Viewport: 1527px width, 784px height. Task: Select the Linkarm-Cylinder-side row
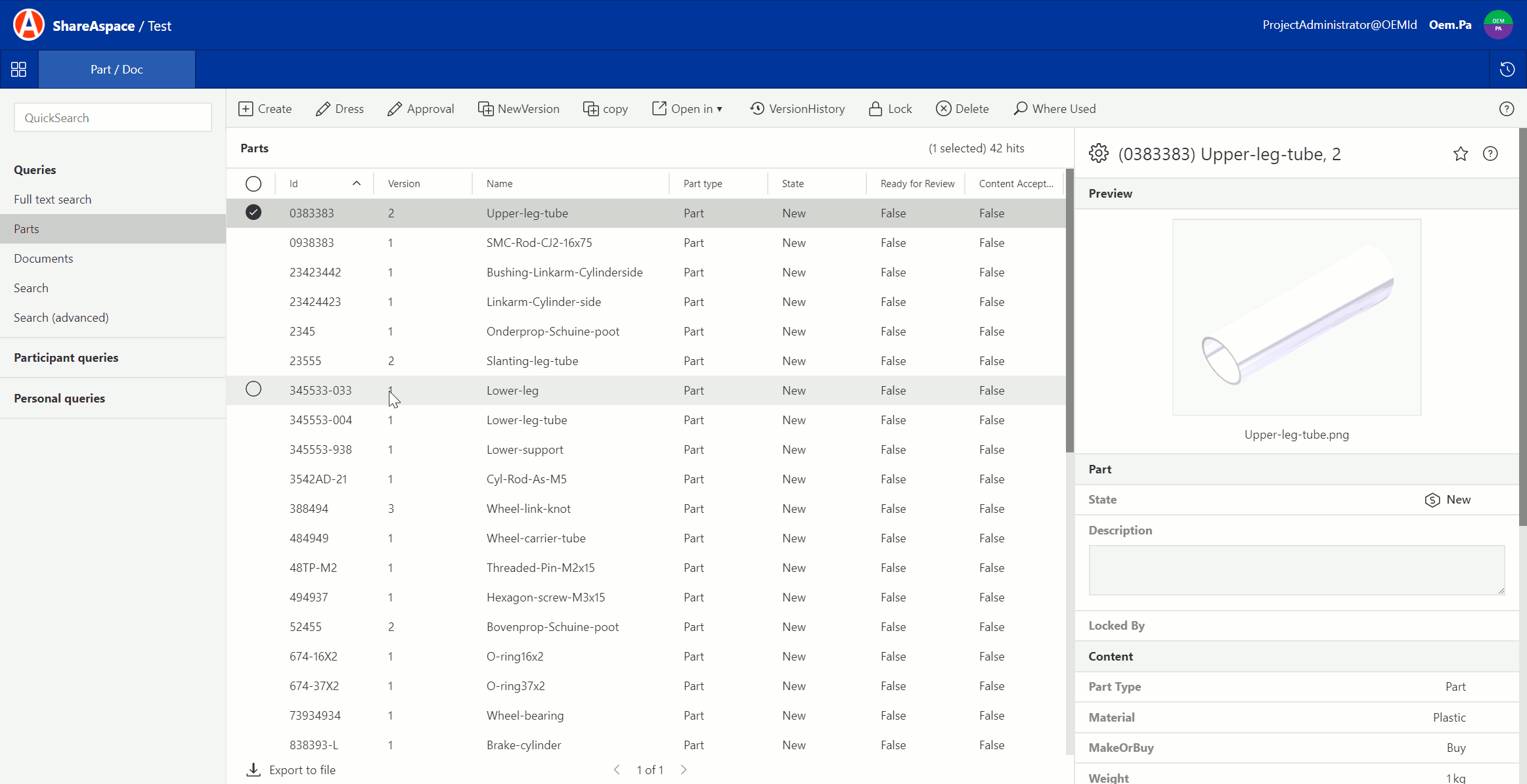646,301
